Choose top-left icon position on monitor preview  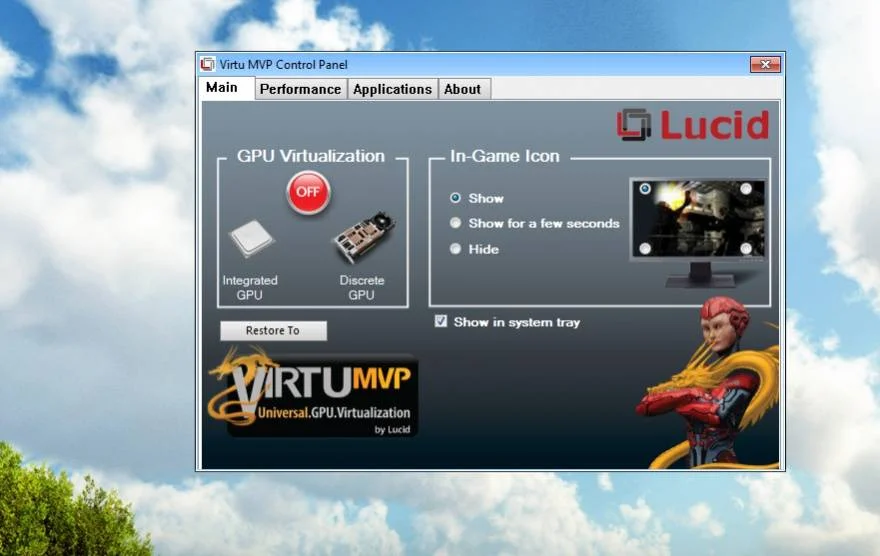click(x=645, y=189)
